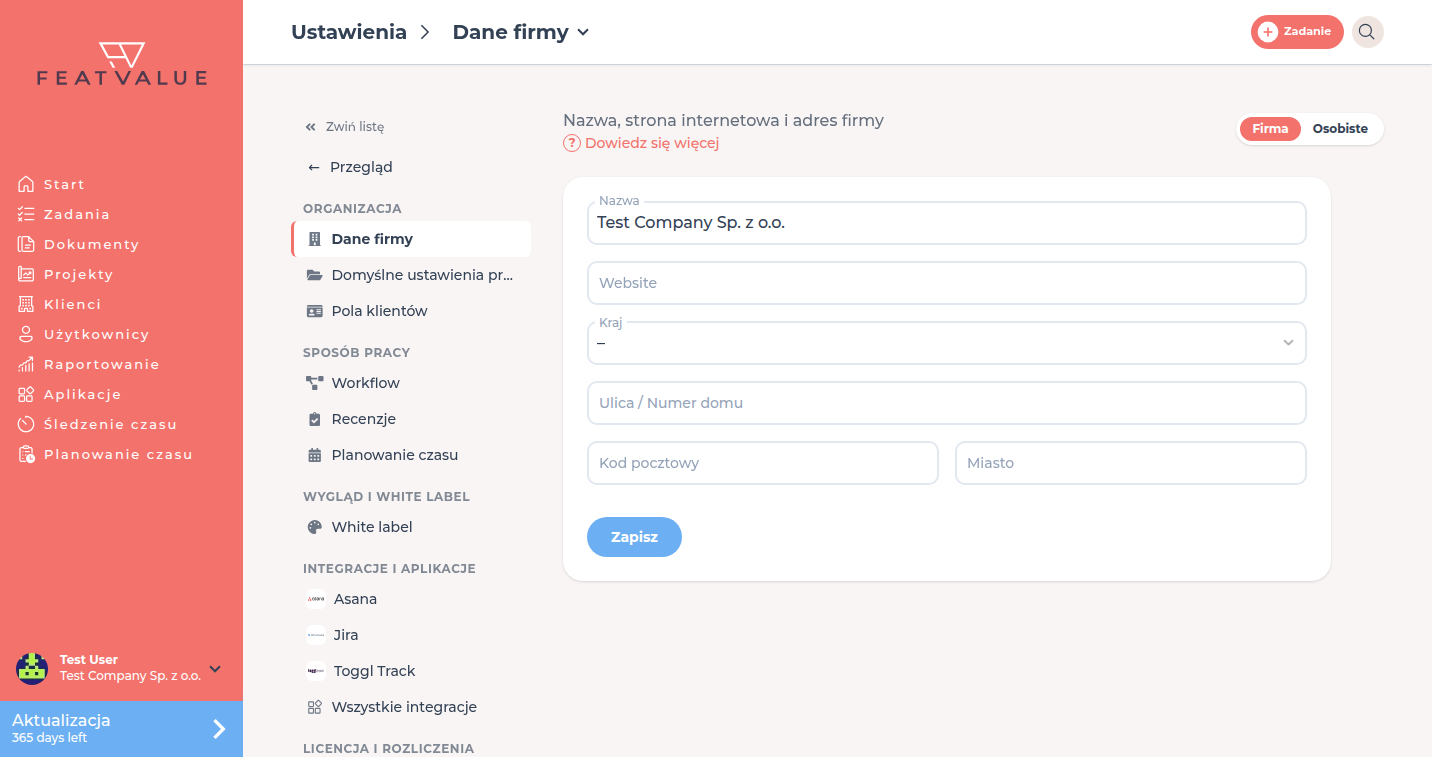Open Aplikacje in the sidebar
The width and height of the screenshot is (1432, 757).
[70, 394]
